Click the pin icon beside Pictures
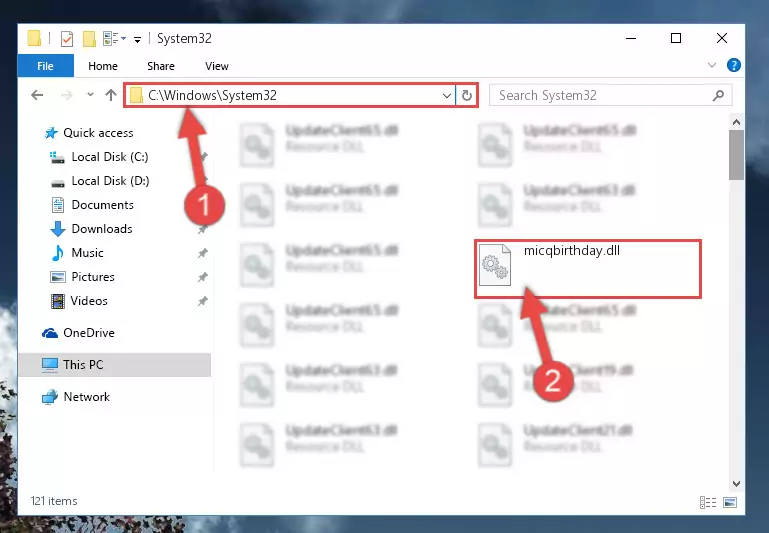This screenshot has width=769, height=533. click(x=203, y=277)
